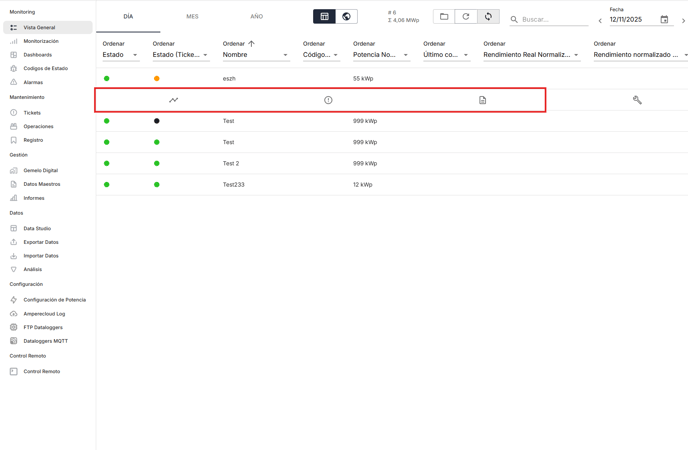This screenshot has width=688, height=450.
Task: Click the wrench maintenance icon
Action: click(637, 100)
